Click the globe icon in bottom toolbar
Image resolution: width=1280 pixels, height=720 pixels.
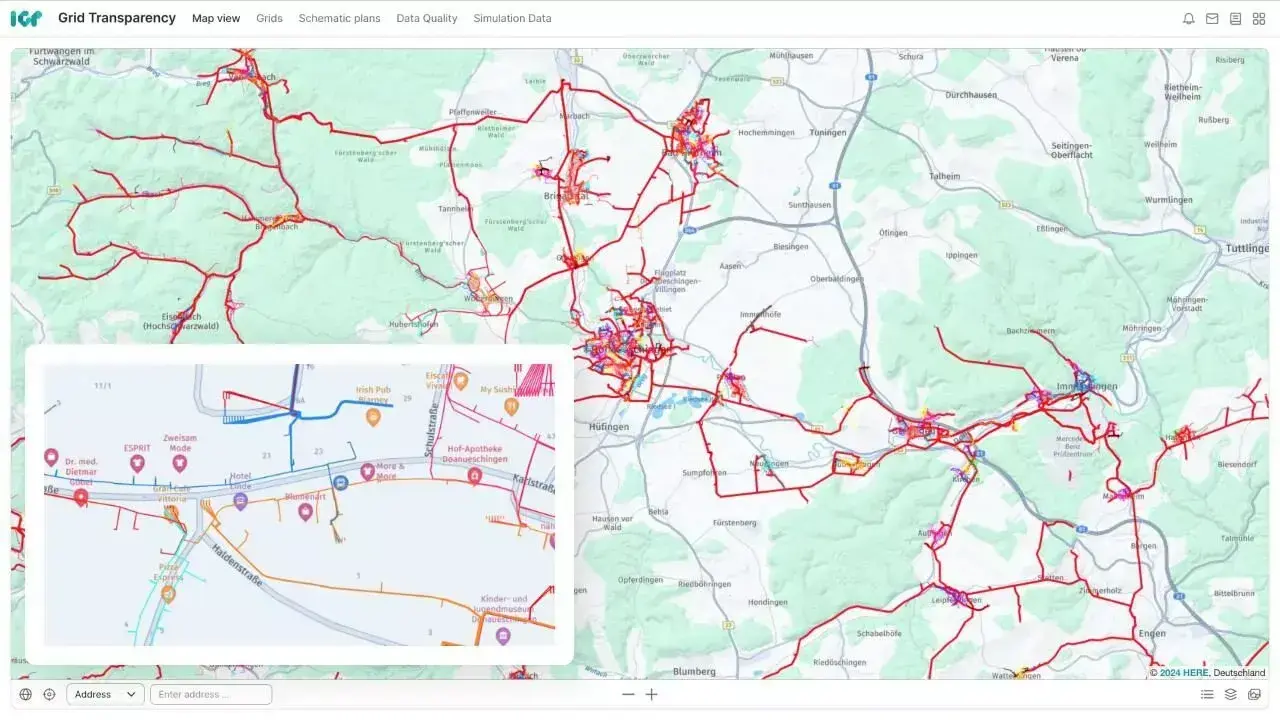pos(25,694)
